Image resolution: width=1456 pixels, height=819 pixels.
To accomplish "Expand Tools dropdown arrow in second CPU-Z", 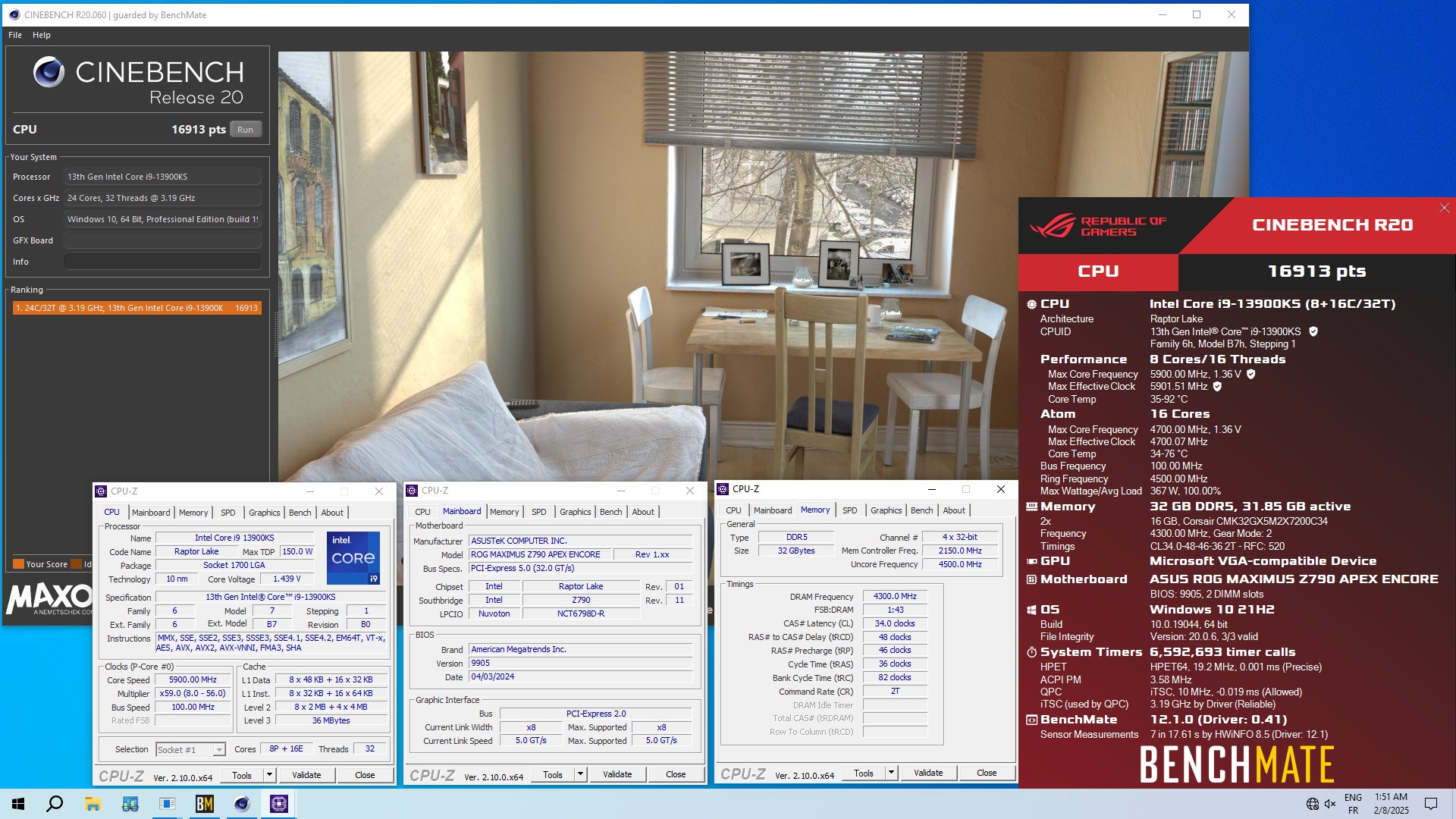I will click(x=580, y=774).
